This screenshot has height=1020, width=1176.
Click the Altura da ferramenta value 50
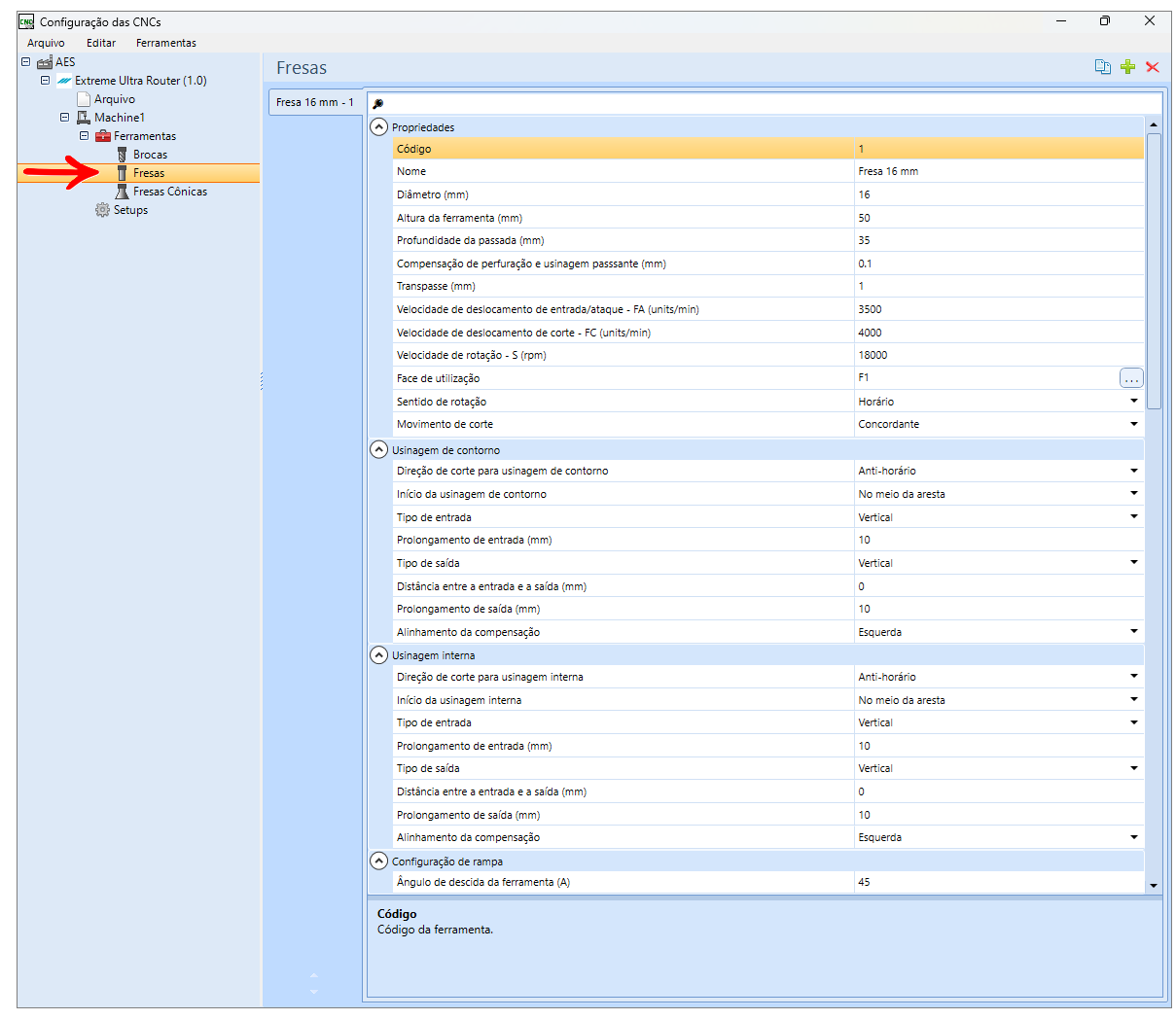[x=999, y=218]
